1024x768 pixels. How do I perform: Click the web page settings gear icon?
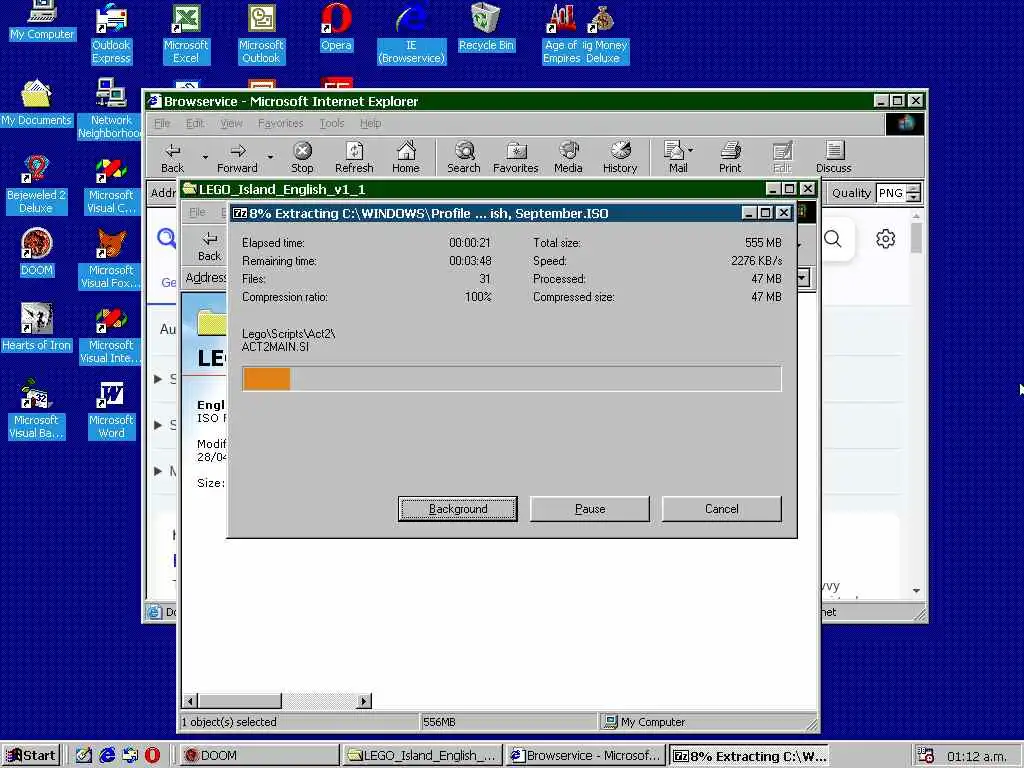[x=885, y=239]
